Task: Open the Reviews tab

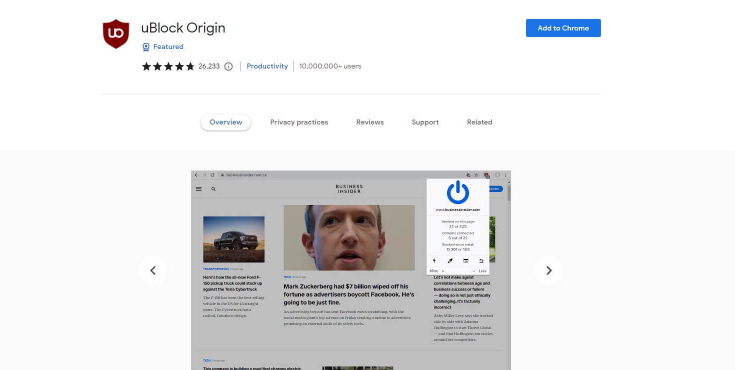Action: (x=370, y=122)
